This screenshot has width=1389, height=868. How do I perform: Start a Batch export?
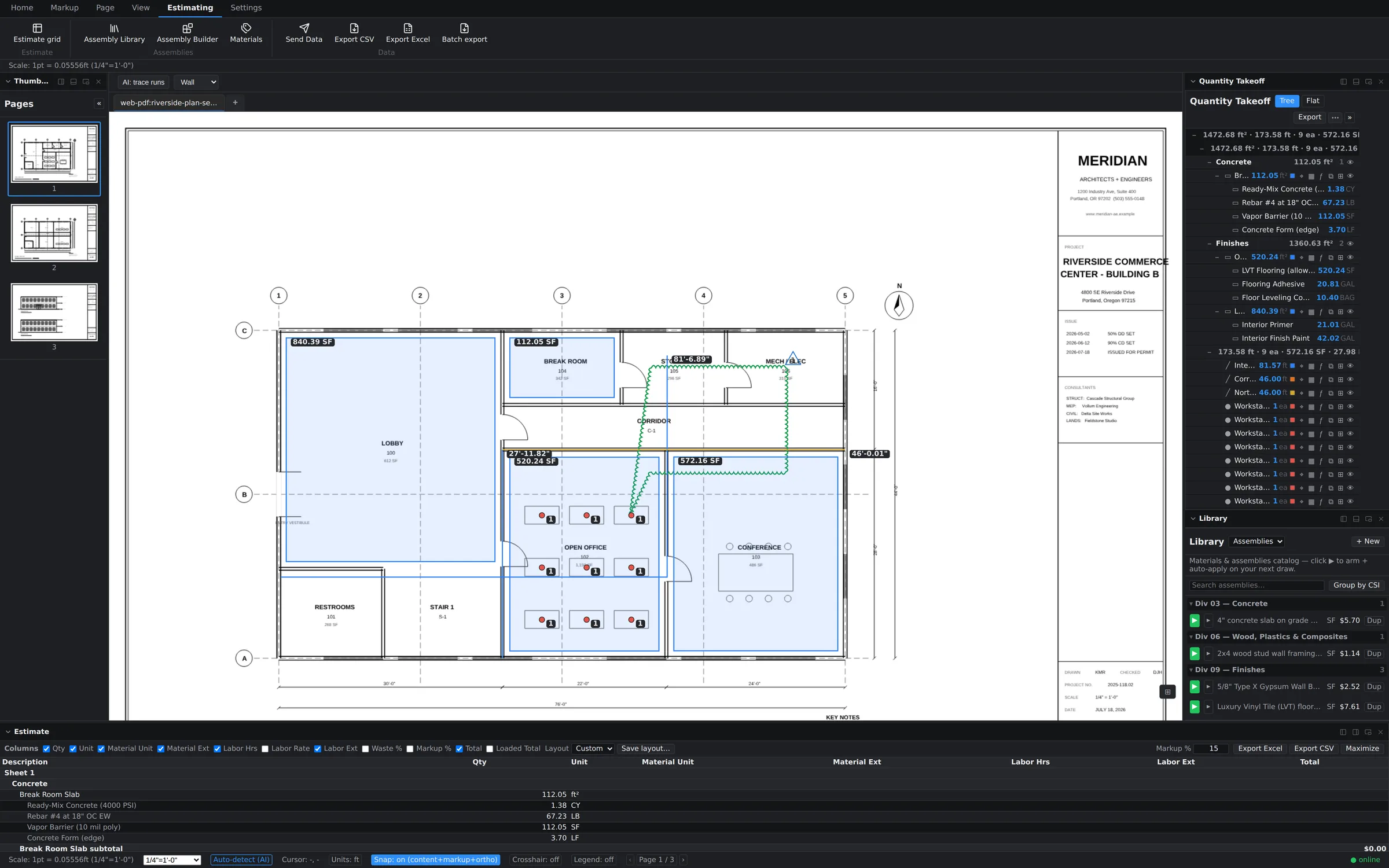464,33
